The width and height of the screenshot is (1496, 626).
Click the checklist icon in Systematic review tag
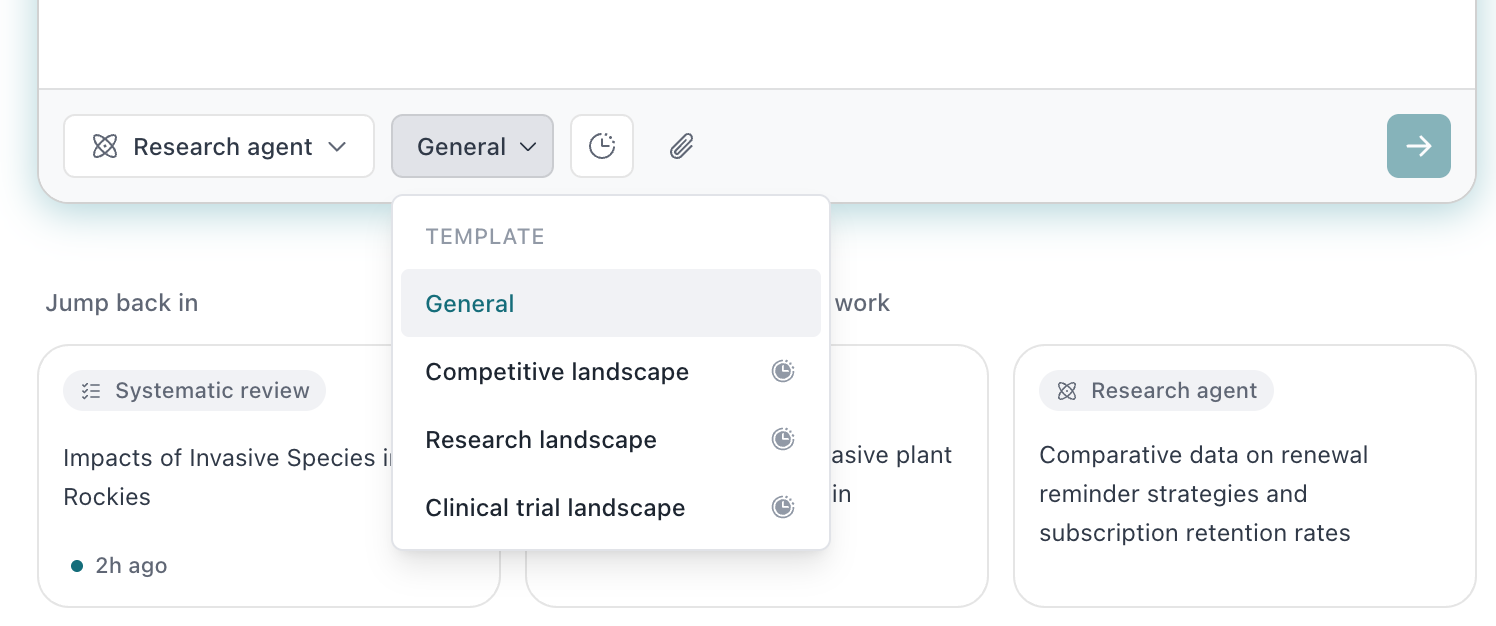(91, 391)
